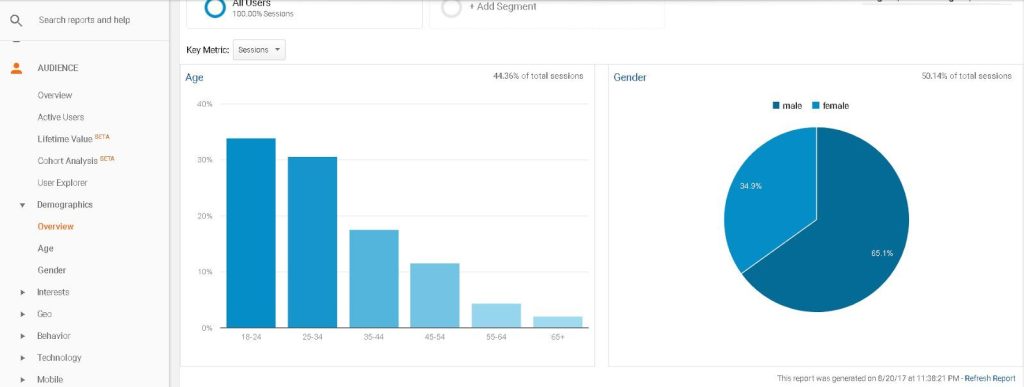The width and height of the screenshot is (1024, 387).
Task: Expand the Mobile section arrow
Action: pyautogui.click(x=23, y=380)
